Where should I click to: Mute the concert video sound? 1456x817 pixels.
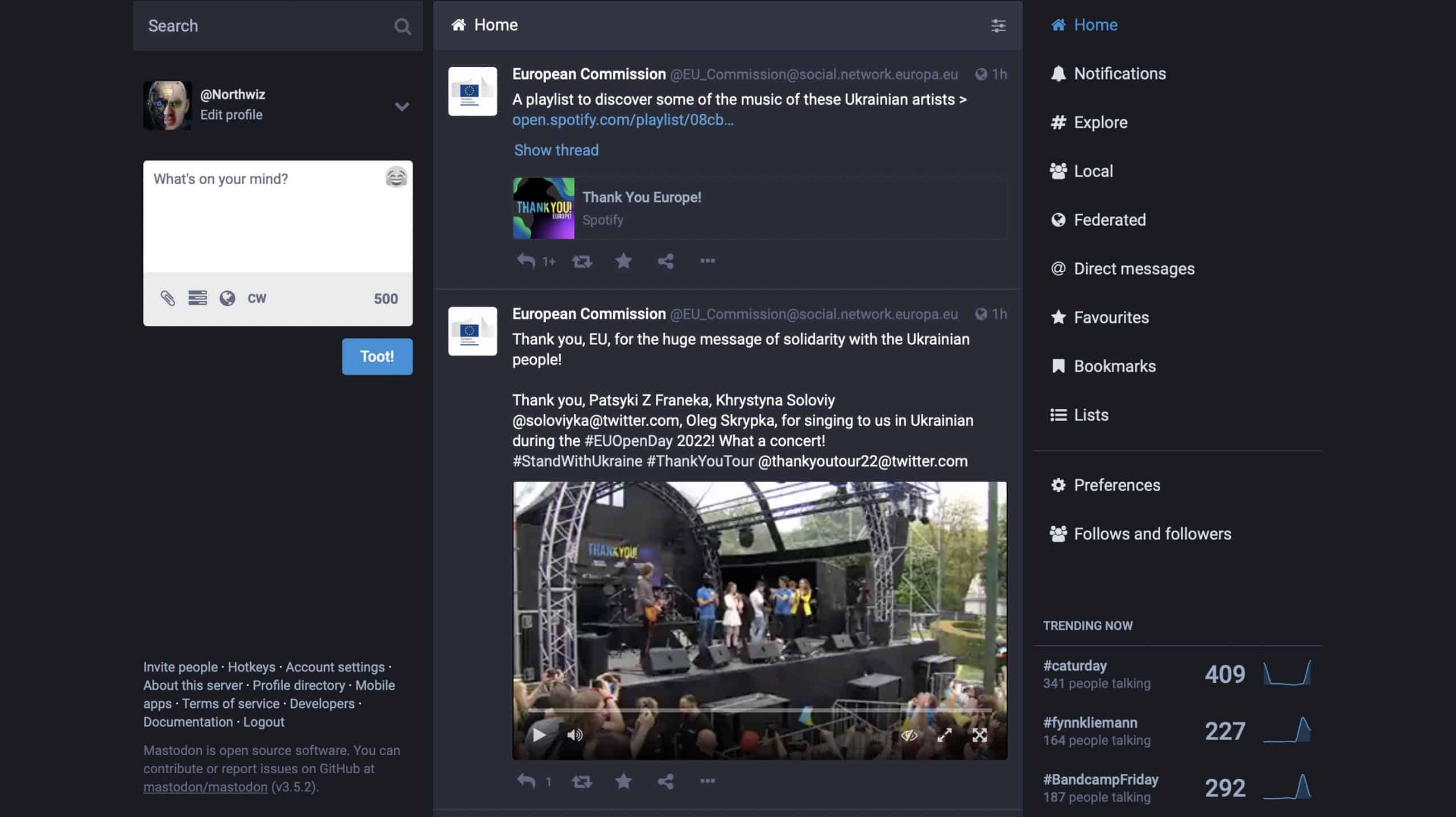[x=574, y=735]
